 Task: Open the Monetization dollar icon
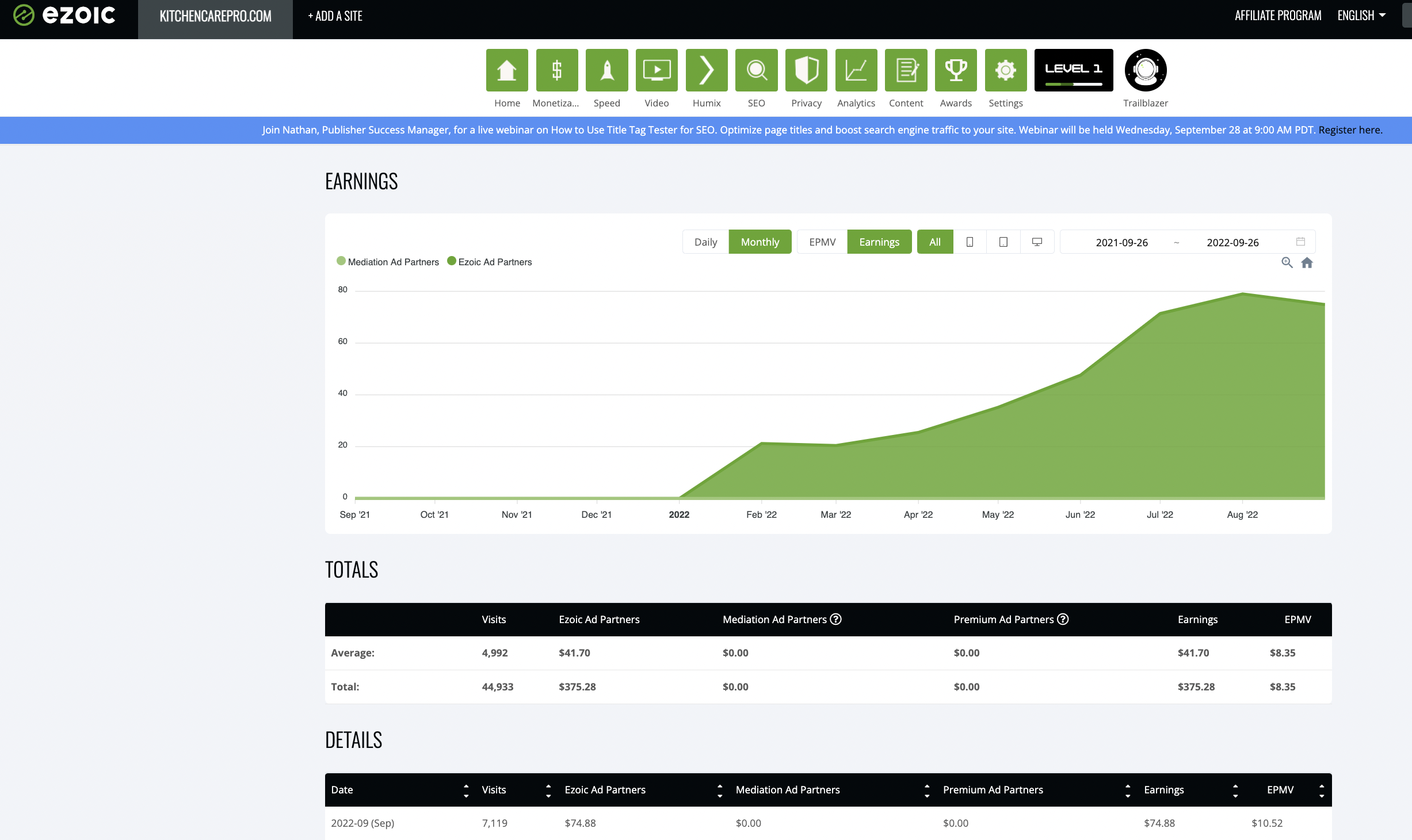click(x=557, y=70)
